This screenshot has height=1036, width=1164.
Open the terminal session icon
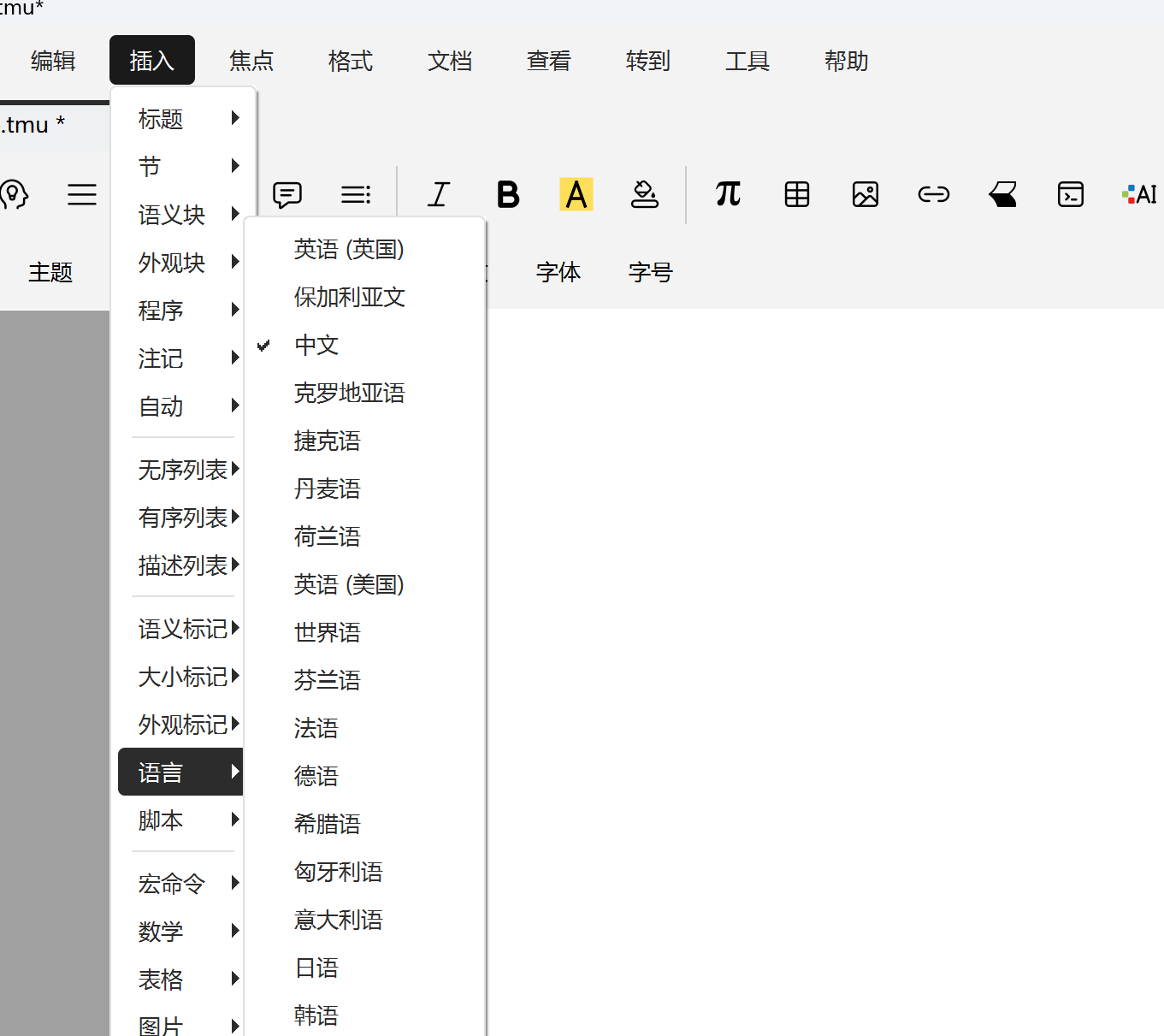[1070, 195]
